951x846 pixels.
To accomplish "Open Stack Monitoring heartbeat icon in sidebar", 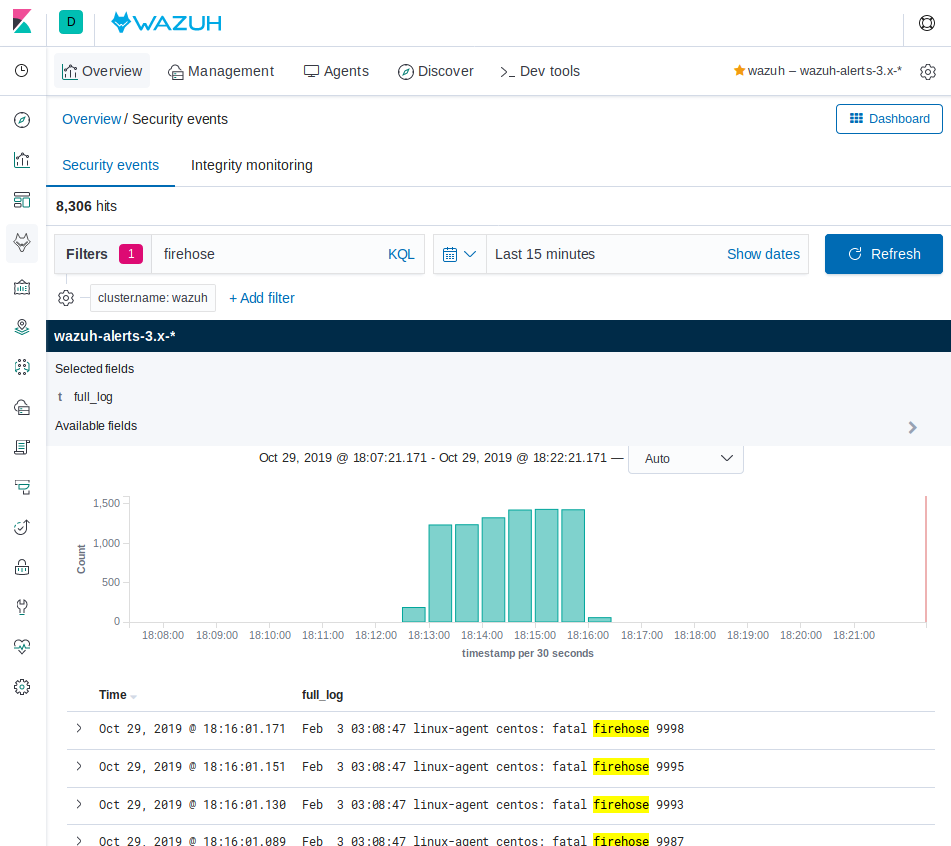I will click(22, 647).
